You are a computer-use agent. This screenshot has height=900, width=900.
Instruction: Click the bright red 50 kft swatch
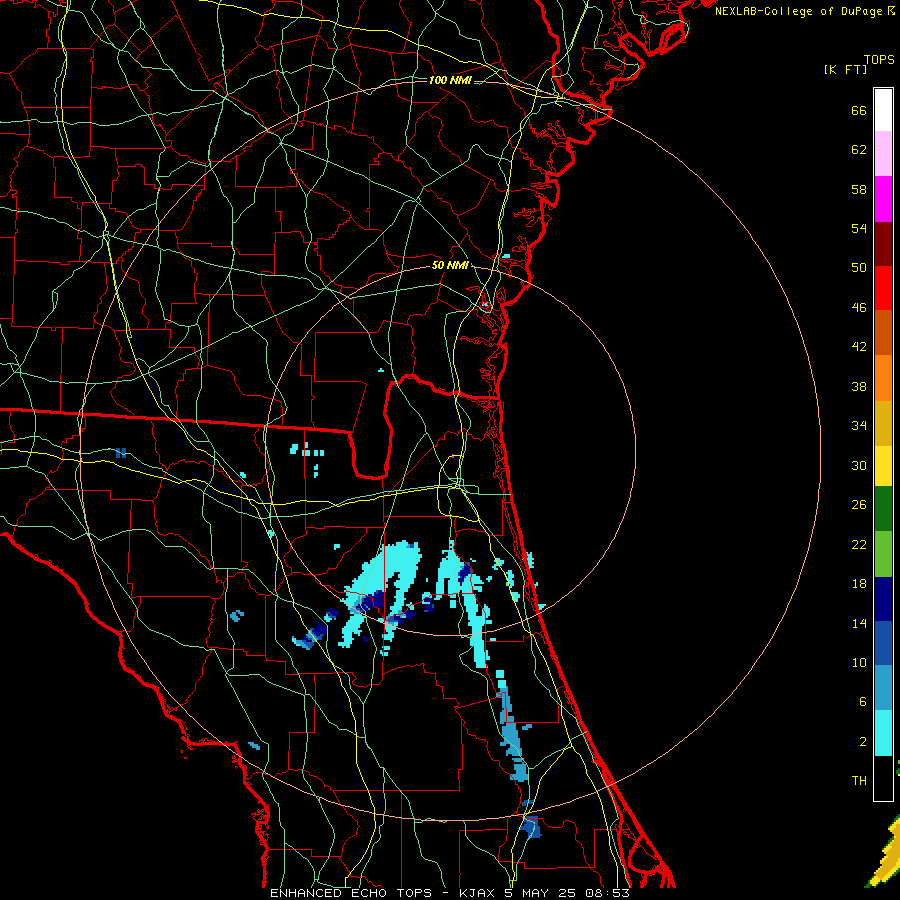point(883,288)
